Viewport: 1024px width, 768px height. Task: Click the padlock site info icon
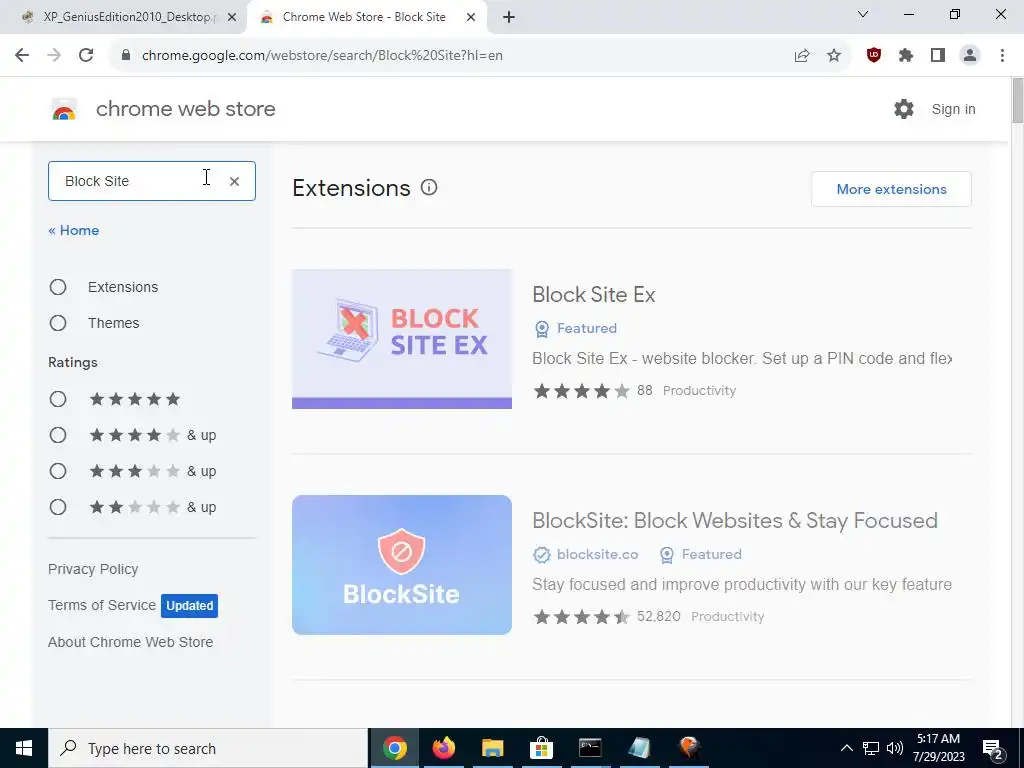pyautogui.click(x=126, y=56)
